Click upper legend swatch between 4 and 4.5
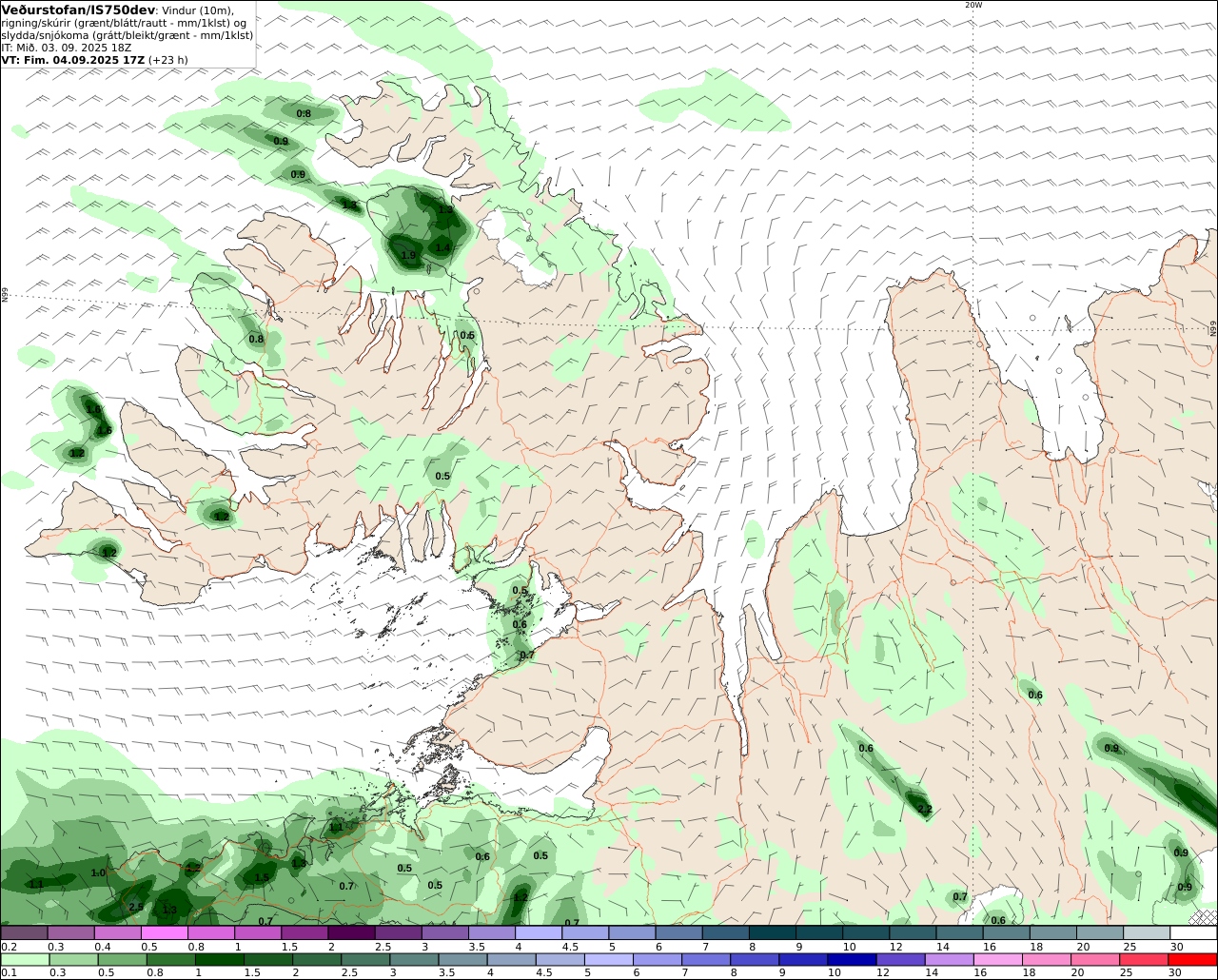 coord(538,933)
